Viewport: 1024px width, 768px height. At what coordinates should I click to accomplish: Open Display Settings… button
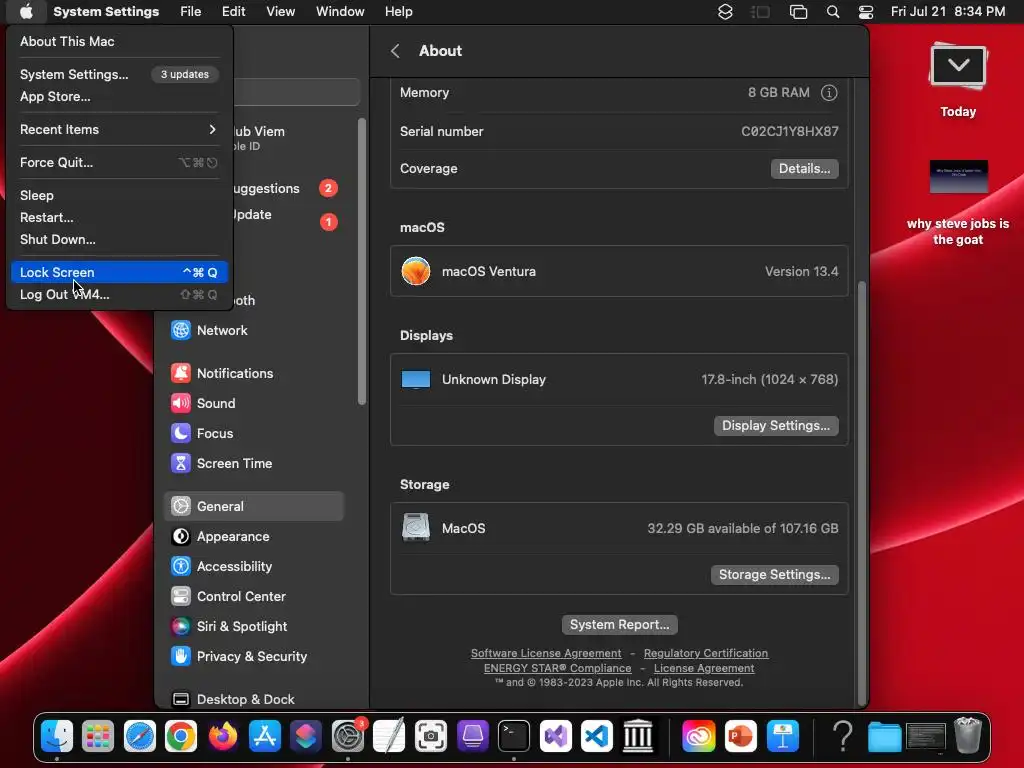(776, 426)
